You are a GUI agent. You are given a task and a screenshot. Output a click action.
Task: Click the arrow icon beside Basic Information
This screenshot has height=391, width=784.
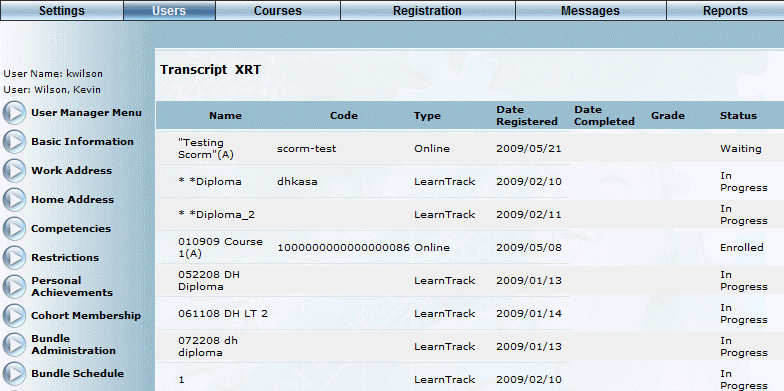coord(14,142)
